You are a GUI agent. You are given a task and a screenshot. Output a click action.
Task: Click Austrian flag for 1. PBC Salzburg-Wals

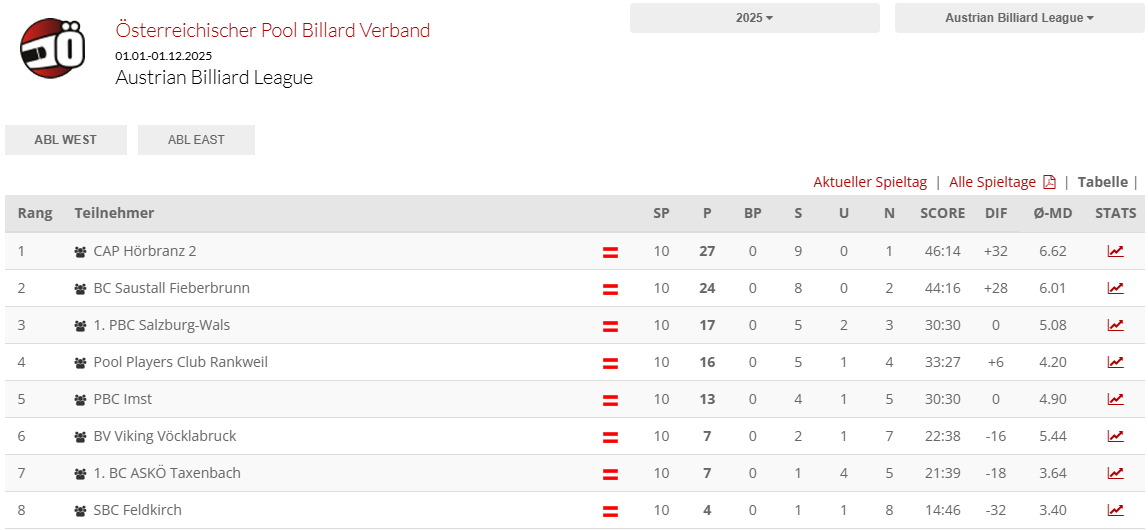point(610,326)
